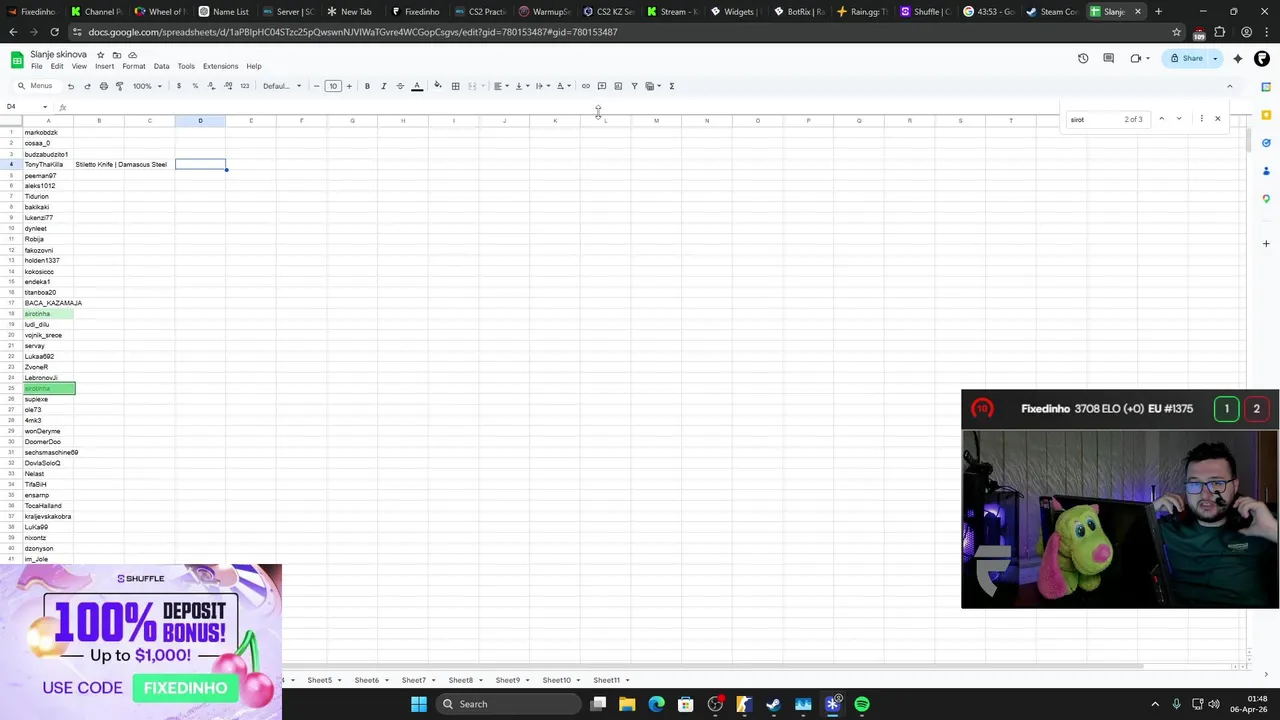Screen dimensions: 1280x720
Task: Open the Tools menu
Action: [186, 66]
